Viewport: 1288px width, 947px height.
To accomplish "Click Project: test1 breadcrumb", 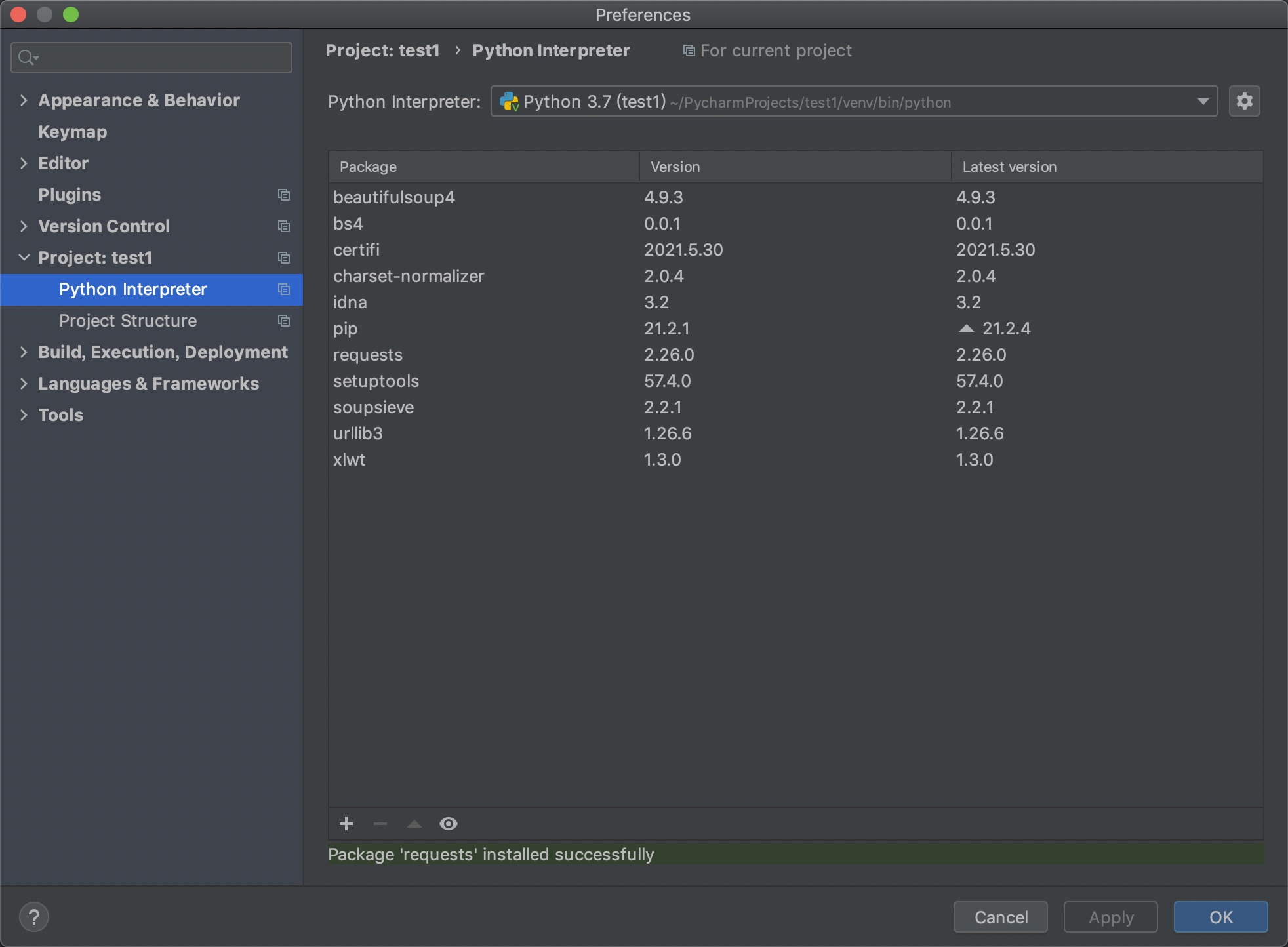I will click(x=382, y=50).
